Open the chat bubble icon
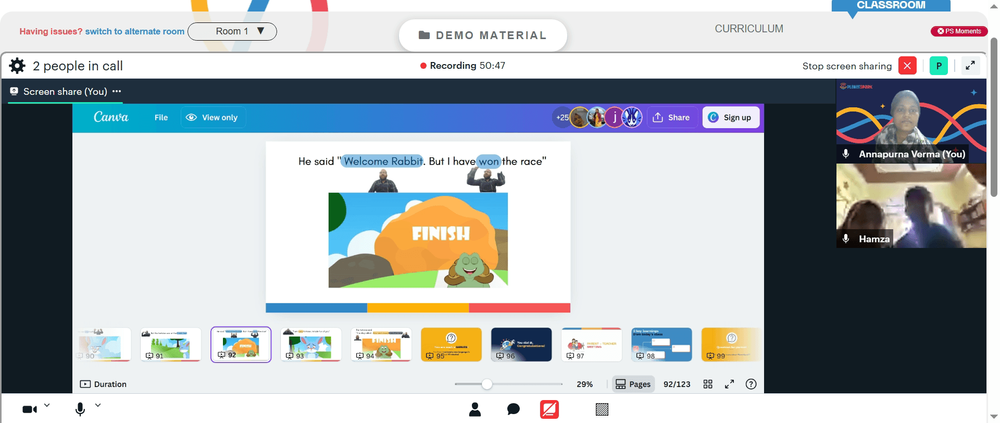The image size is (1000, 423). (513, 409)
